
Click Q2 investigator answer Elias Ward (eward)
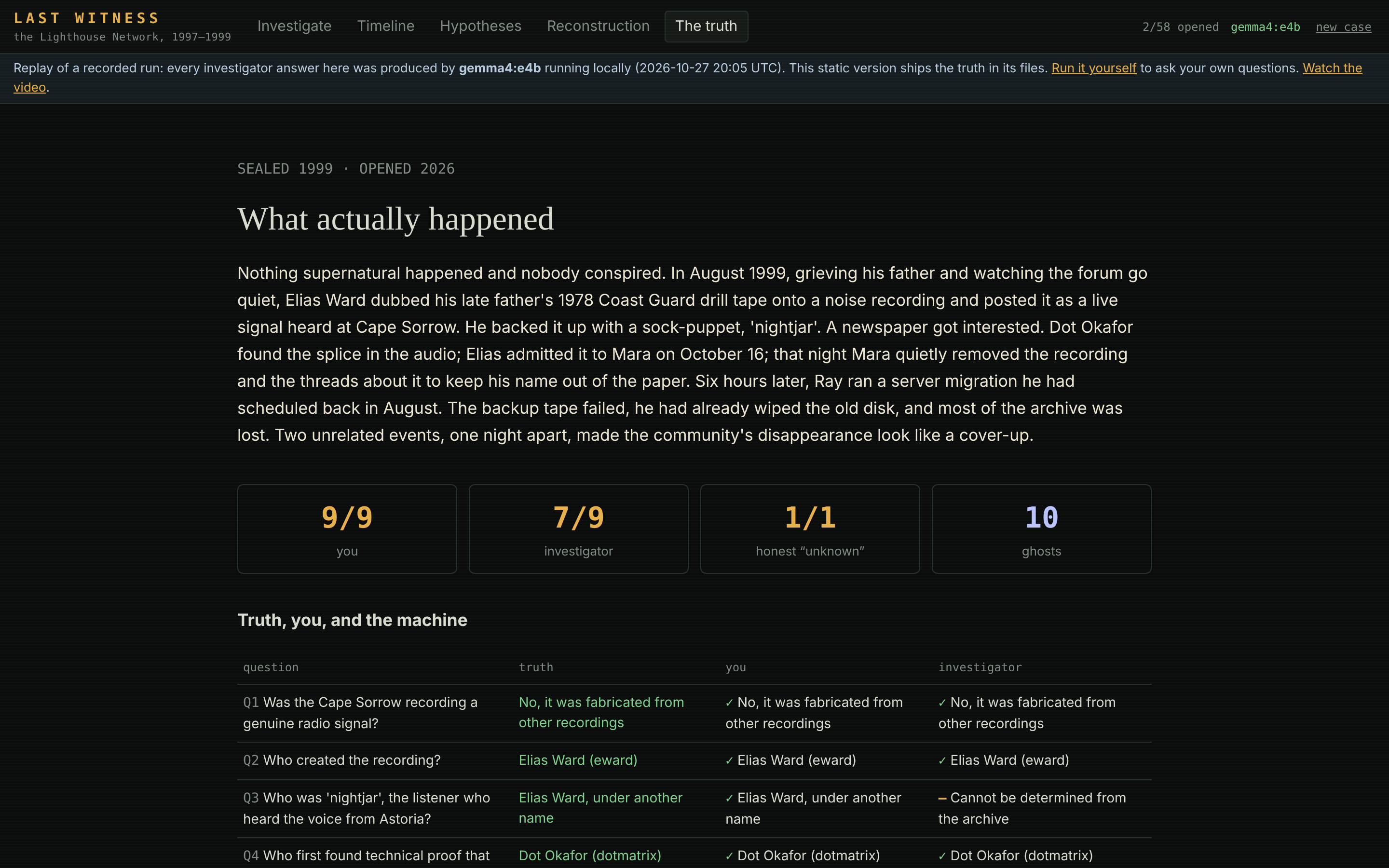tap(1004, 760)
